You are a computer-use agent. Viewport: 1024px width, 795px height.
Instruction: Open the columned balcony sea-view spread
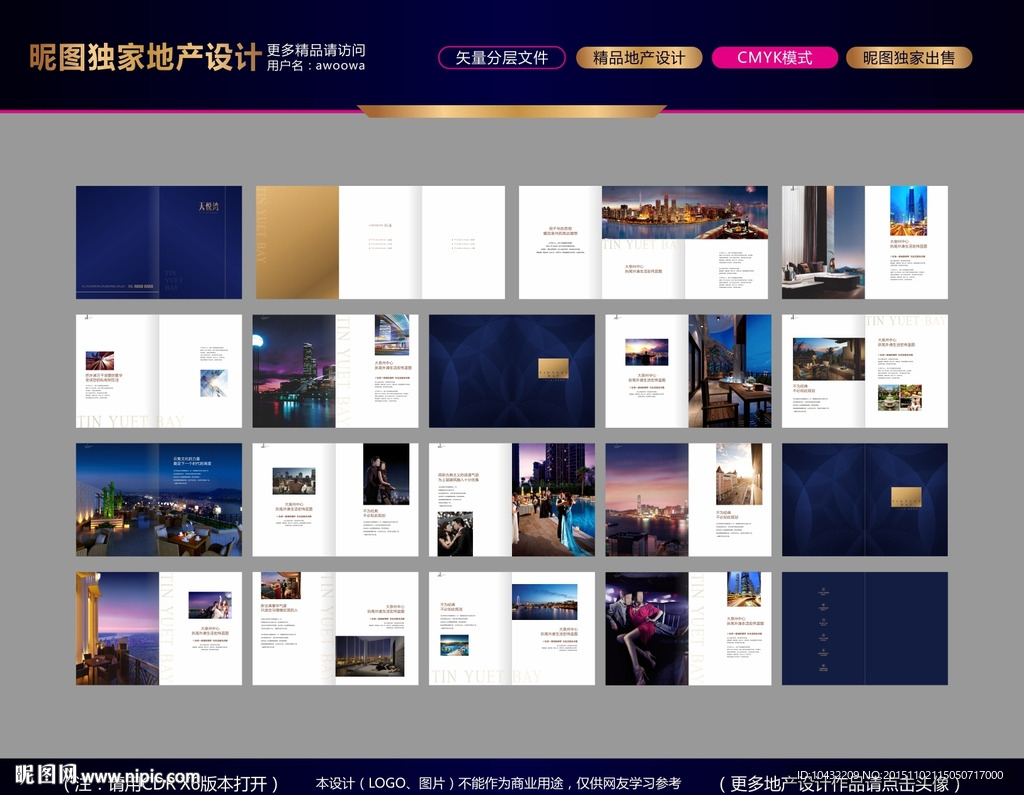point(159,629)
